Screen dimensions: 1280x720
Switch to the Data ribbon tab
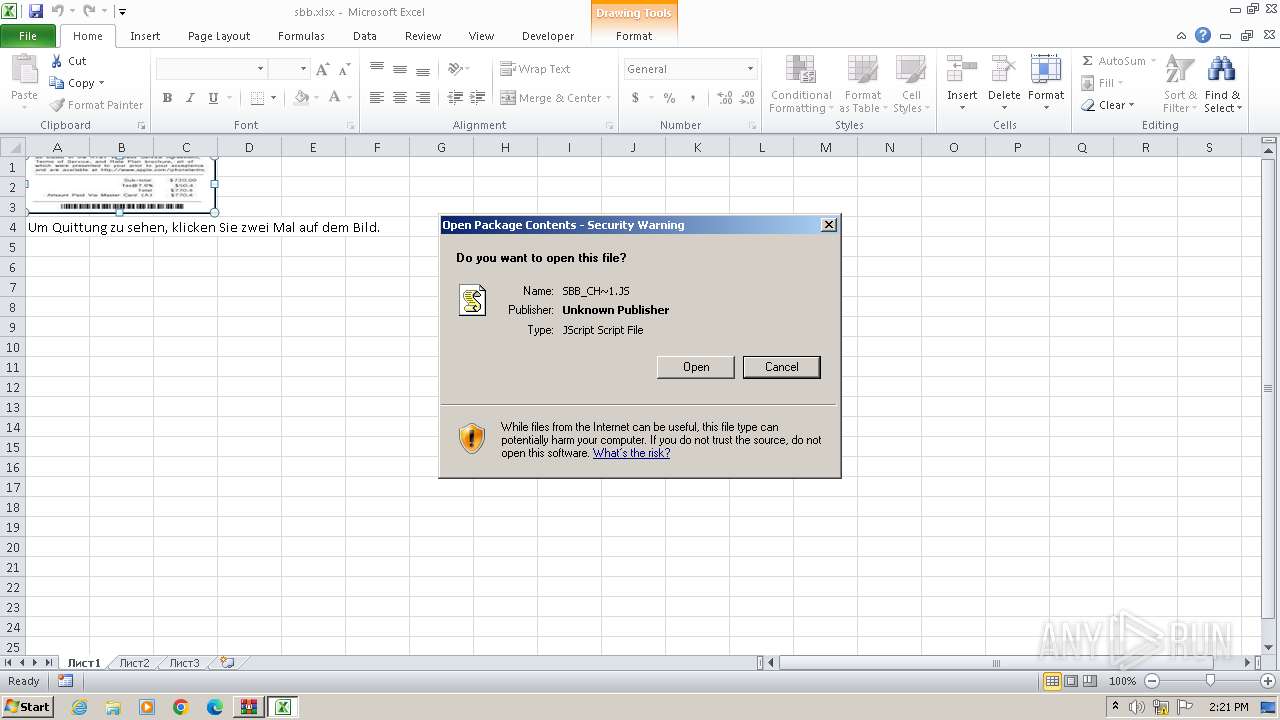pyautogui.click(x=365, y=36)
